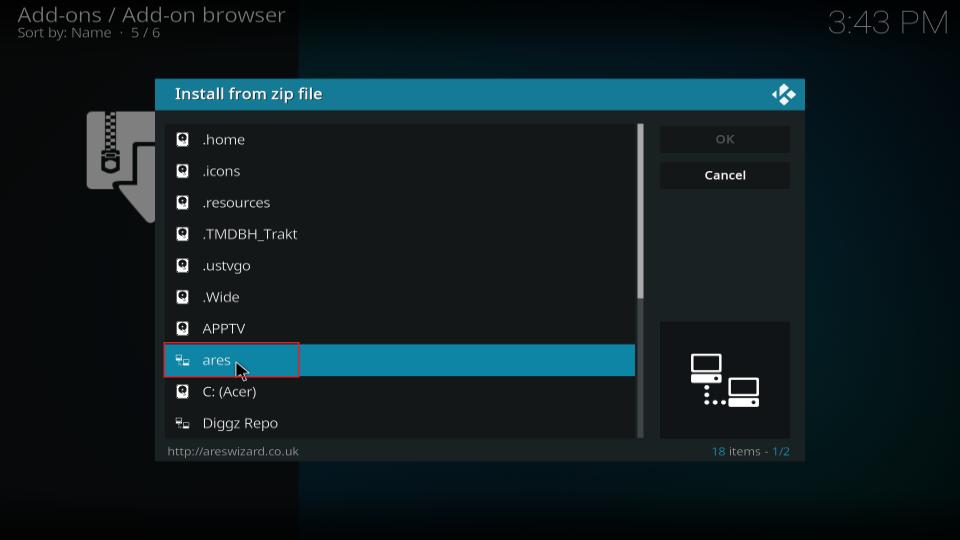960x540 pixels.
Task: Click the network icon beside ares
Action: pyautogui.click(x=182, y=360)
